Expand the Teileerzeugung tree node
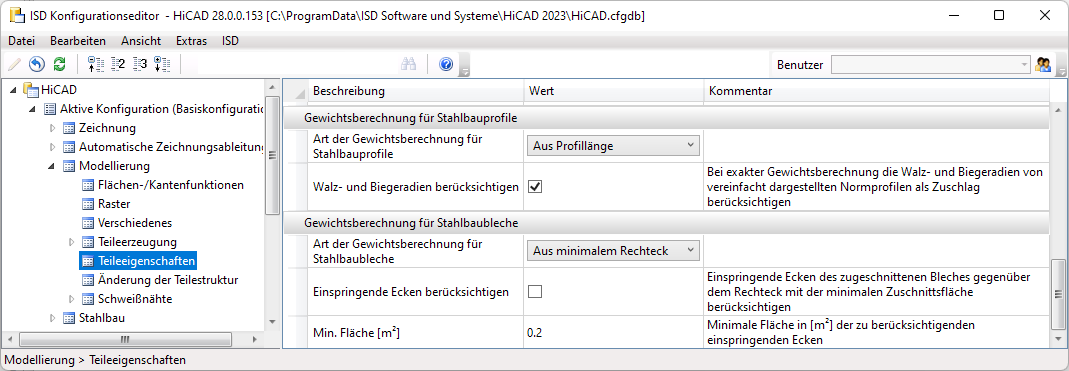Viewport: 1069px width, 371px height. coord(72,242)
